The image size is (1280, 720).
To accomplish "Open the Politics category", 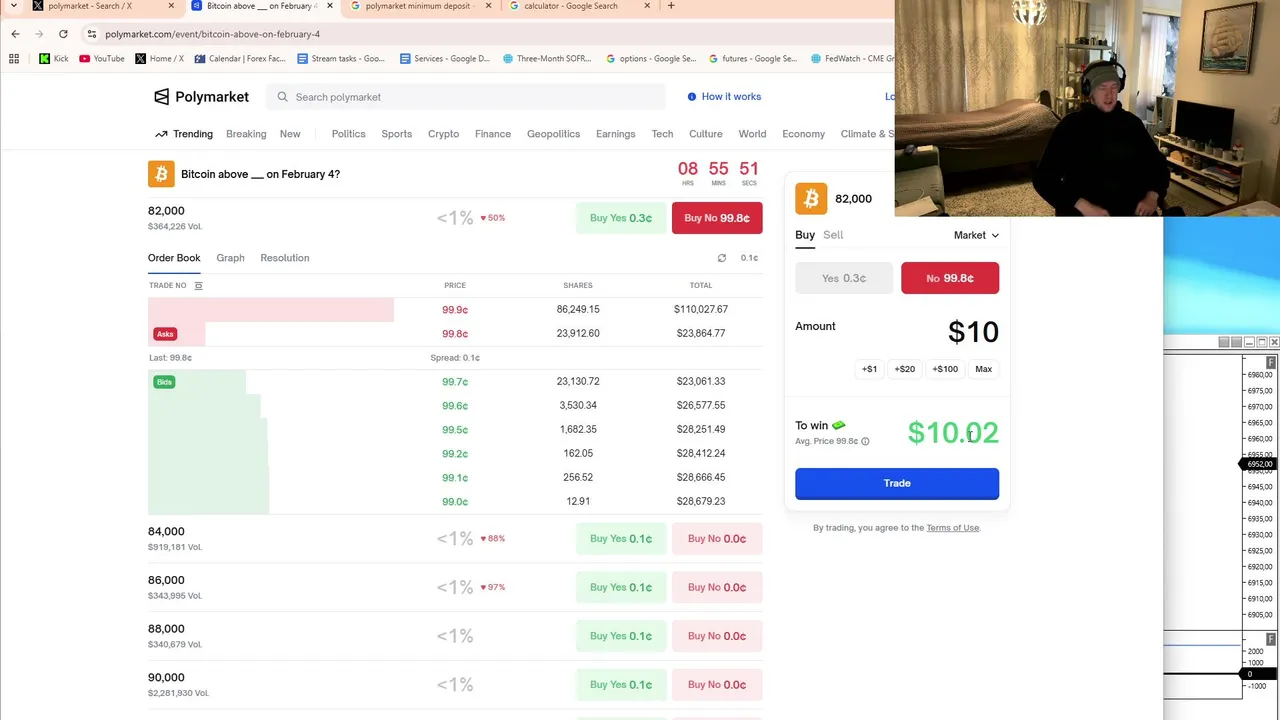I will click(349, 134).
